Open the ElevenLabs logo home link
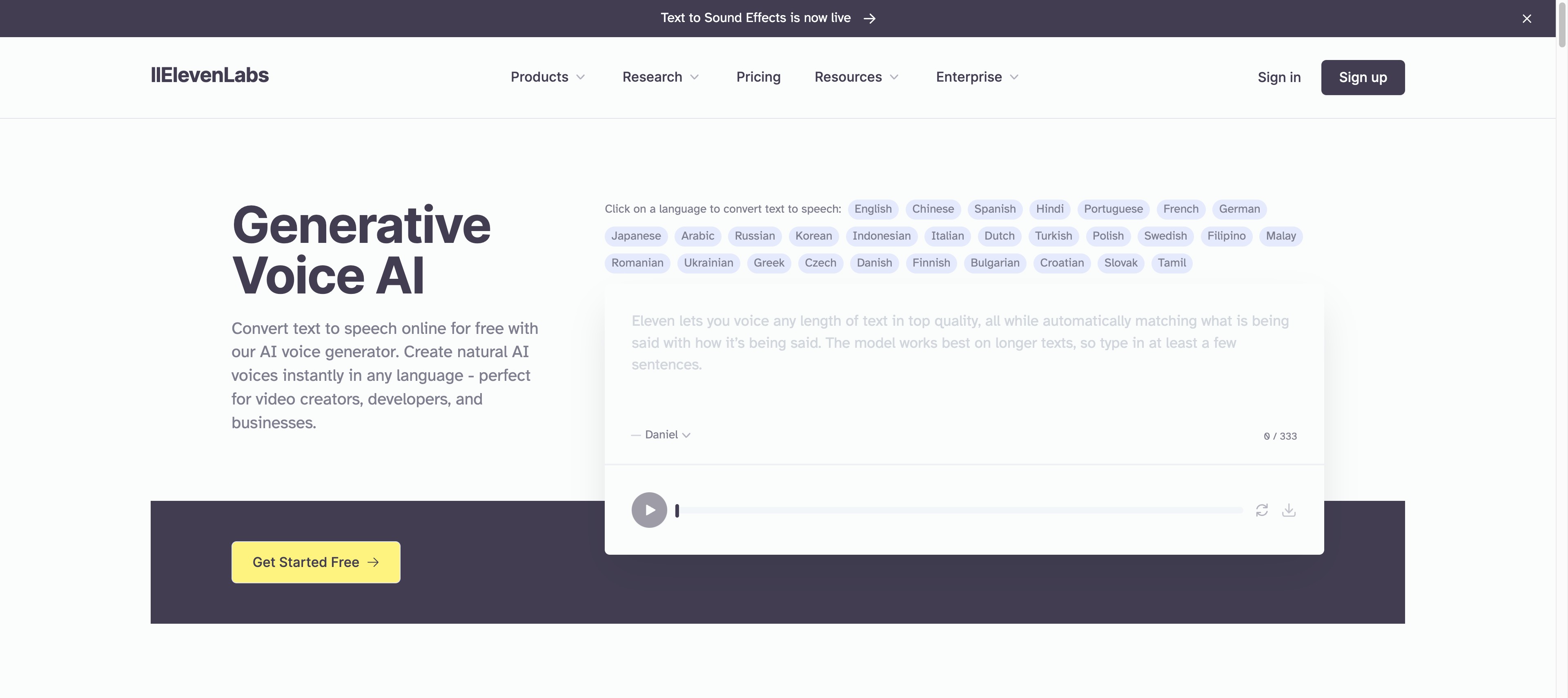Screen dimensions: 1568x698 209,76
